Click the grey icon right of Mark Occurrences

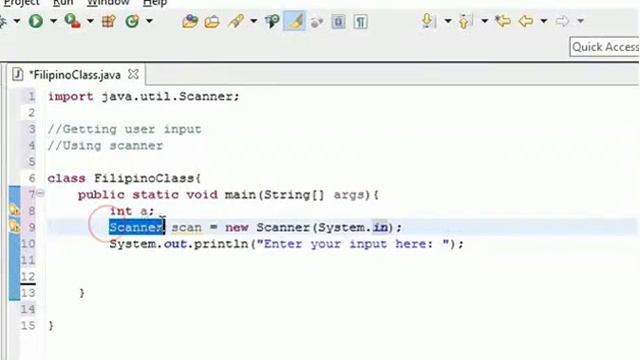coord(317,22)
